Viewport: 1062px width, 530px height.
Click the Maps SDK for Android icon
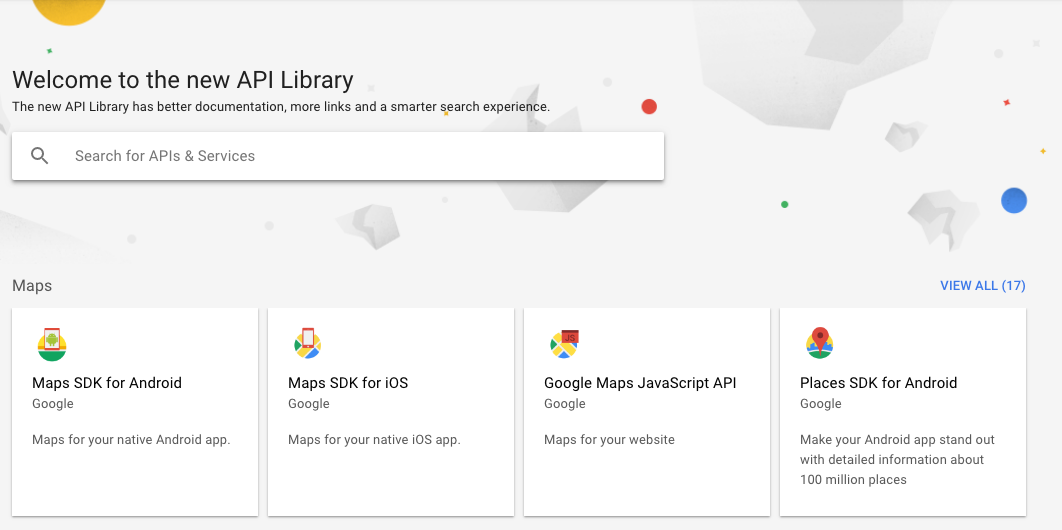pyautogui.click(x=52, y=344)
